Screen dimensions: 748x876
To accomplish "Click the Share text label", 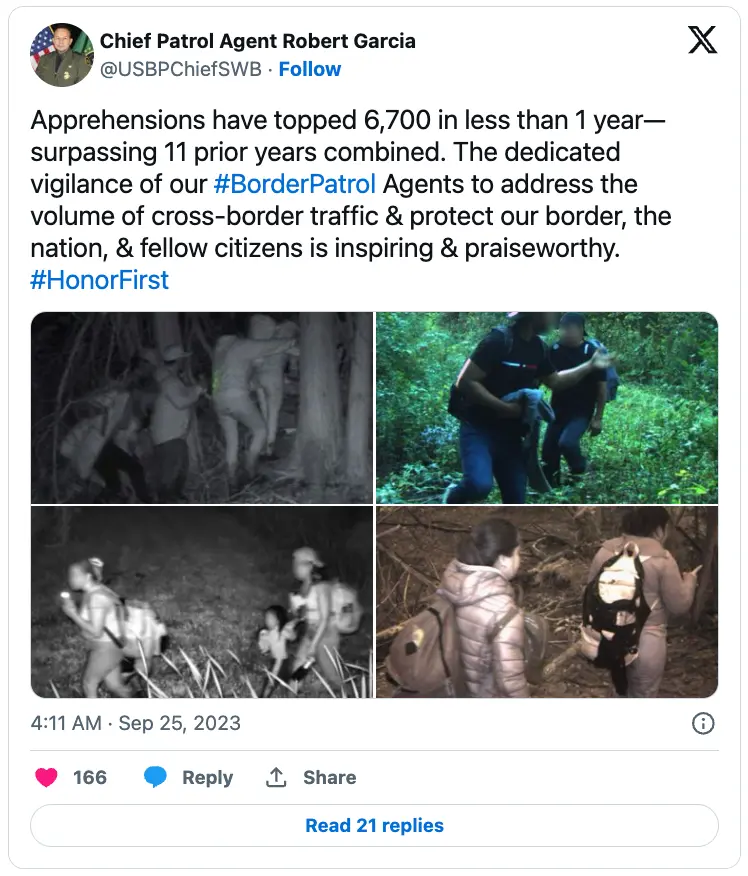I will click(x=329, y=777).
